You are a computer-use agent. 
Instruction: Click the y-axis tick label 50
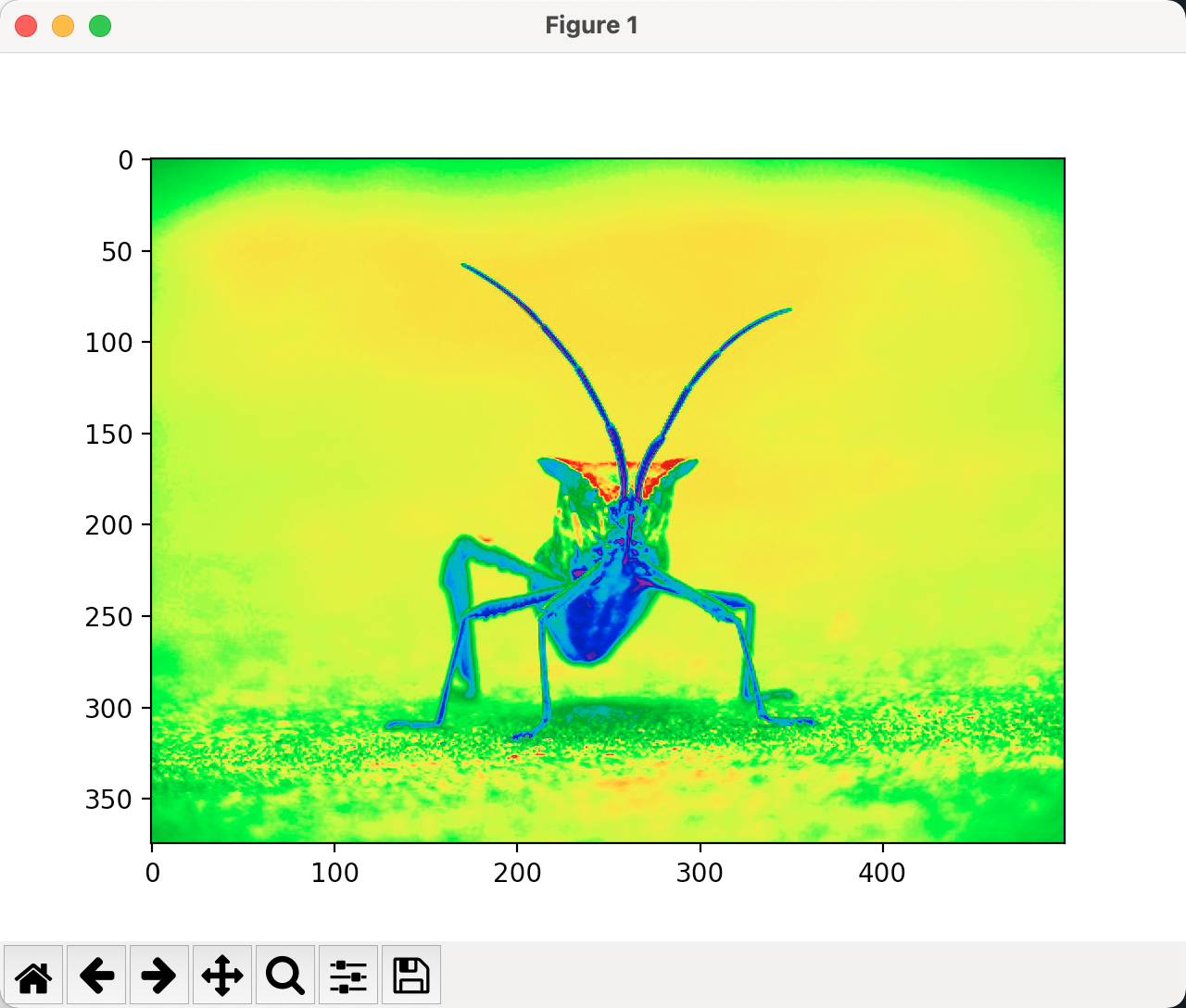tap(118, 252)
